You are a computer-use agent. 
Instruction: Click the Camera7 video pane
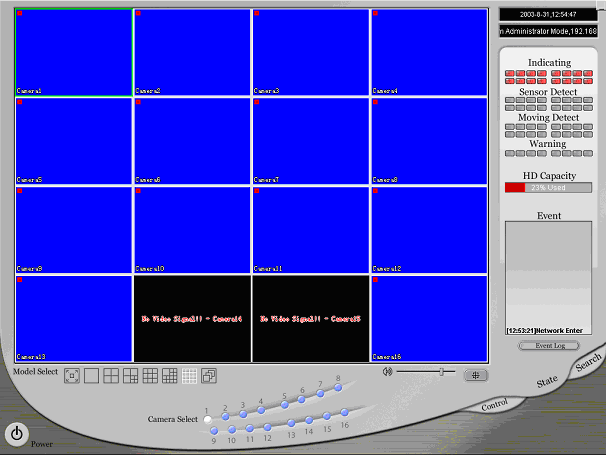click(311, 141)
